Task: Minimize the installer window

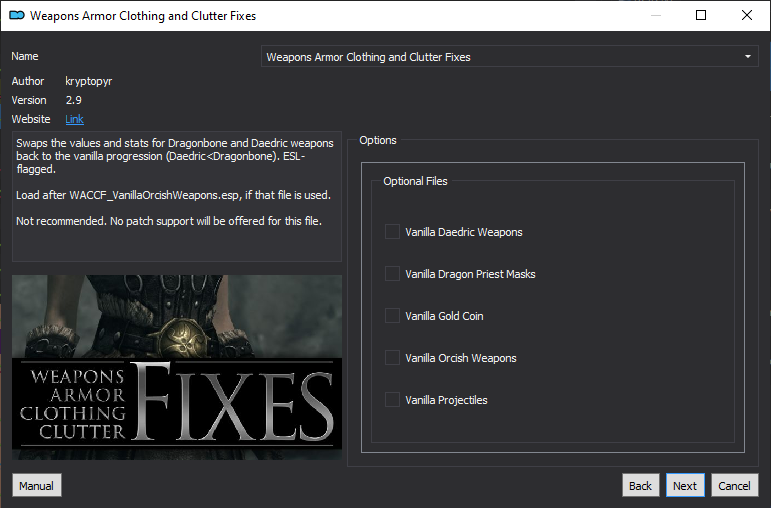Action: pyautogui.click(x=655, y=16)
